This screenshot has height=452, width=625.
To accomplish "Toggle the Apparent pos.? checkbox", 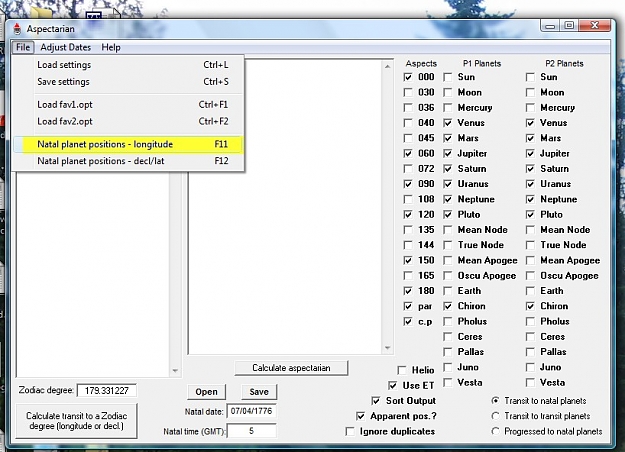I will pyautogui.click(x=360, y=416).
